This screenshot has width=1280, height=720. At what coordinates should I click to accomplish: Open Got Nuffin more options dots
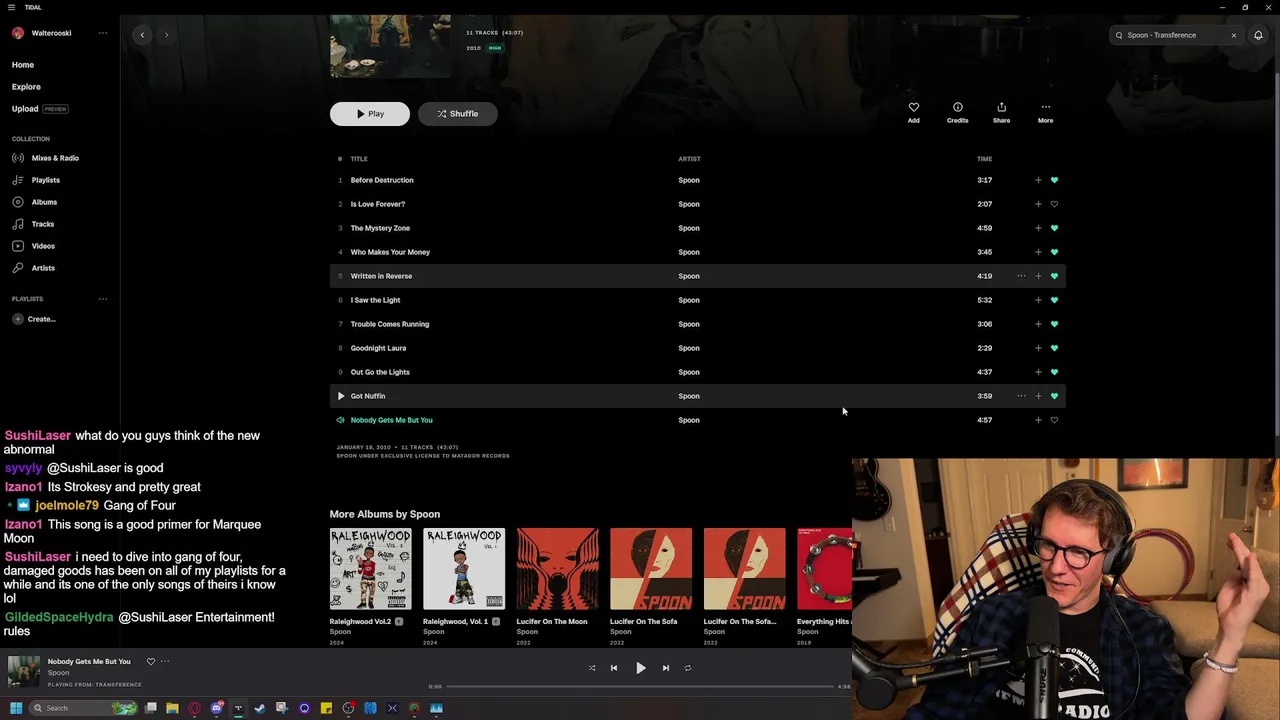(1021, 396)
